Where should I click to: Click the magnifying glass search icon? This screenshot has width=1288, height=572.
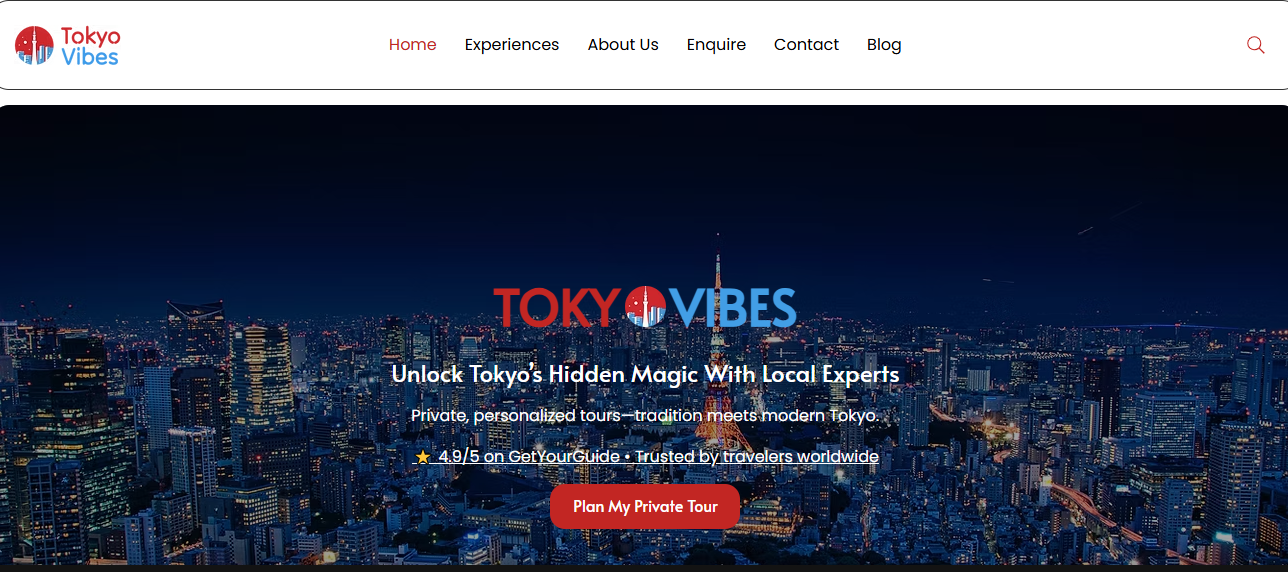click(x=1255, y=45)
